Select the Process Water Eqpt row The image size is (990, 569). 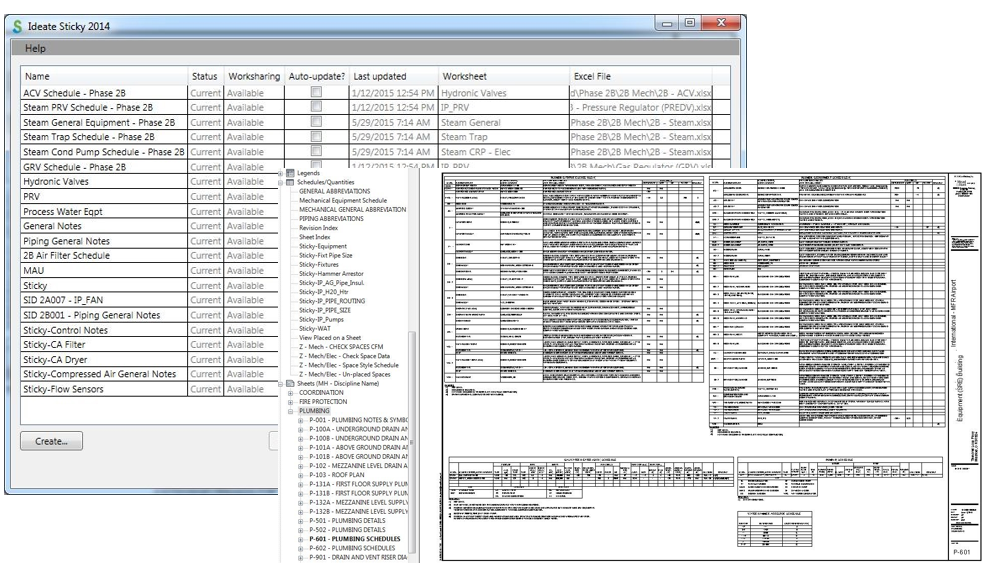pyautogui.click(x=150, y=212)
